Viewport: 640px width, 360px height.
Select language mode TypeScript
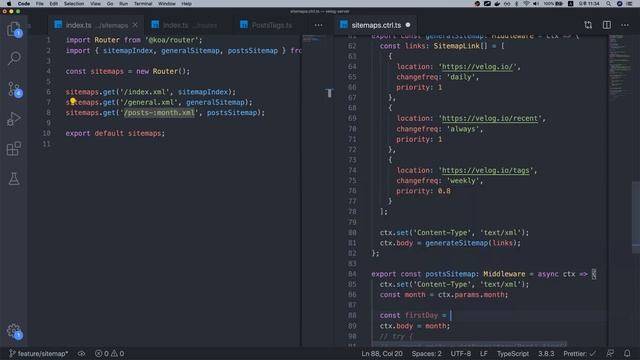513,353
